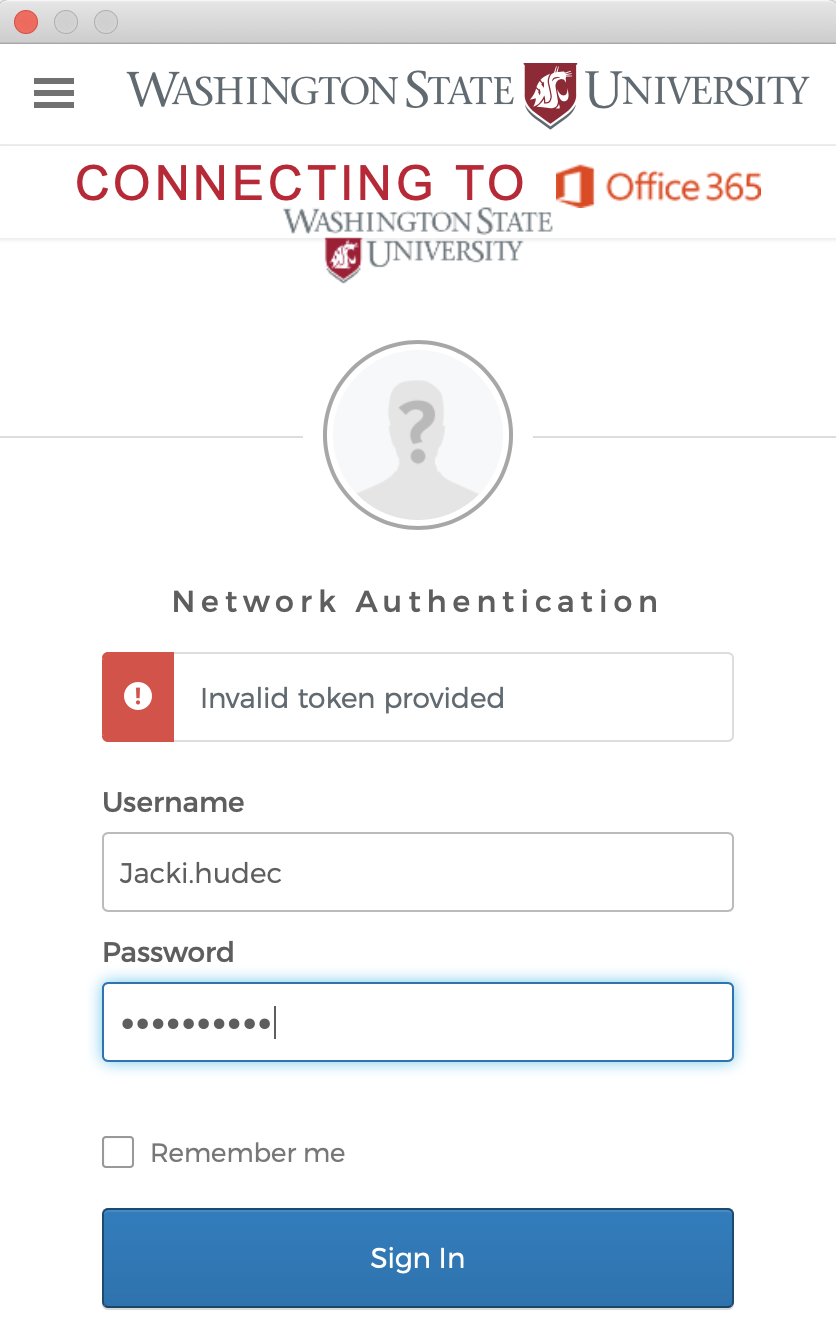Dismiss the Invalid token provided message box

(x=417, y=697)
